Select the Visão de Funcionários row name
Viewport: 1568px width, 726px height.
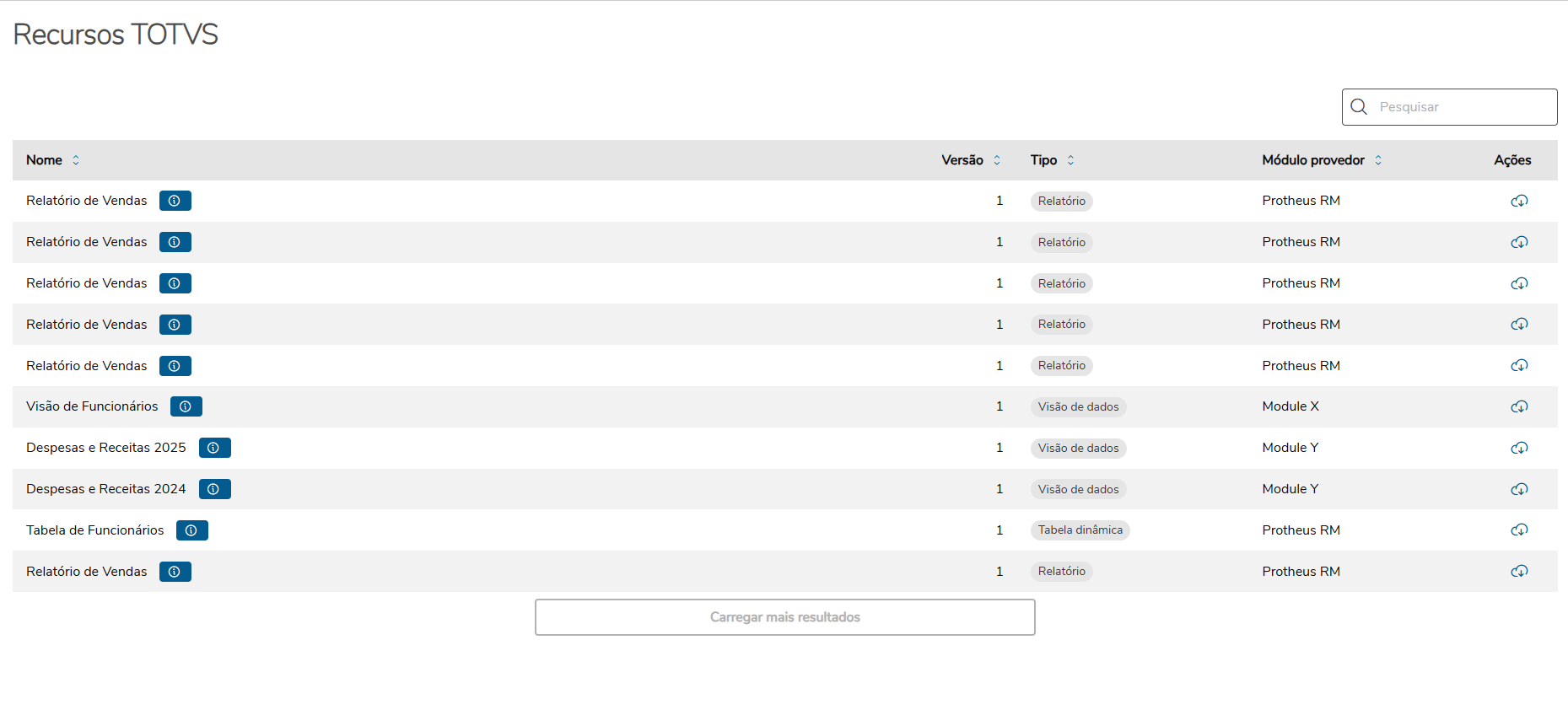click(x=92, y=406)
